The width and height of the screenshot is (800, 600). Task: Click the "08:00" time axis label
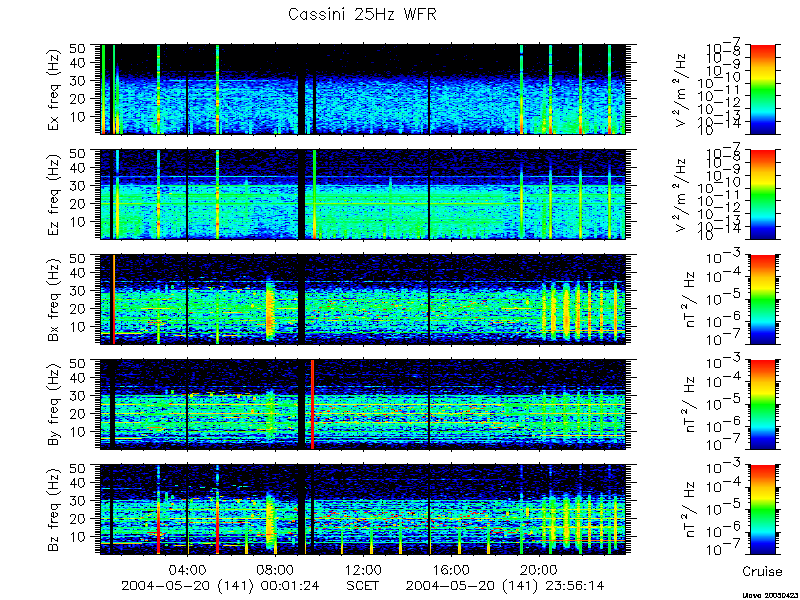(x=276, y=569)
